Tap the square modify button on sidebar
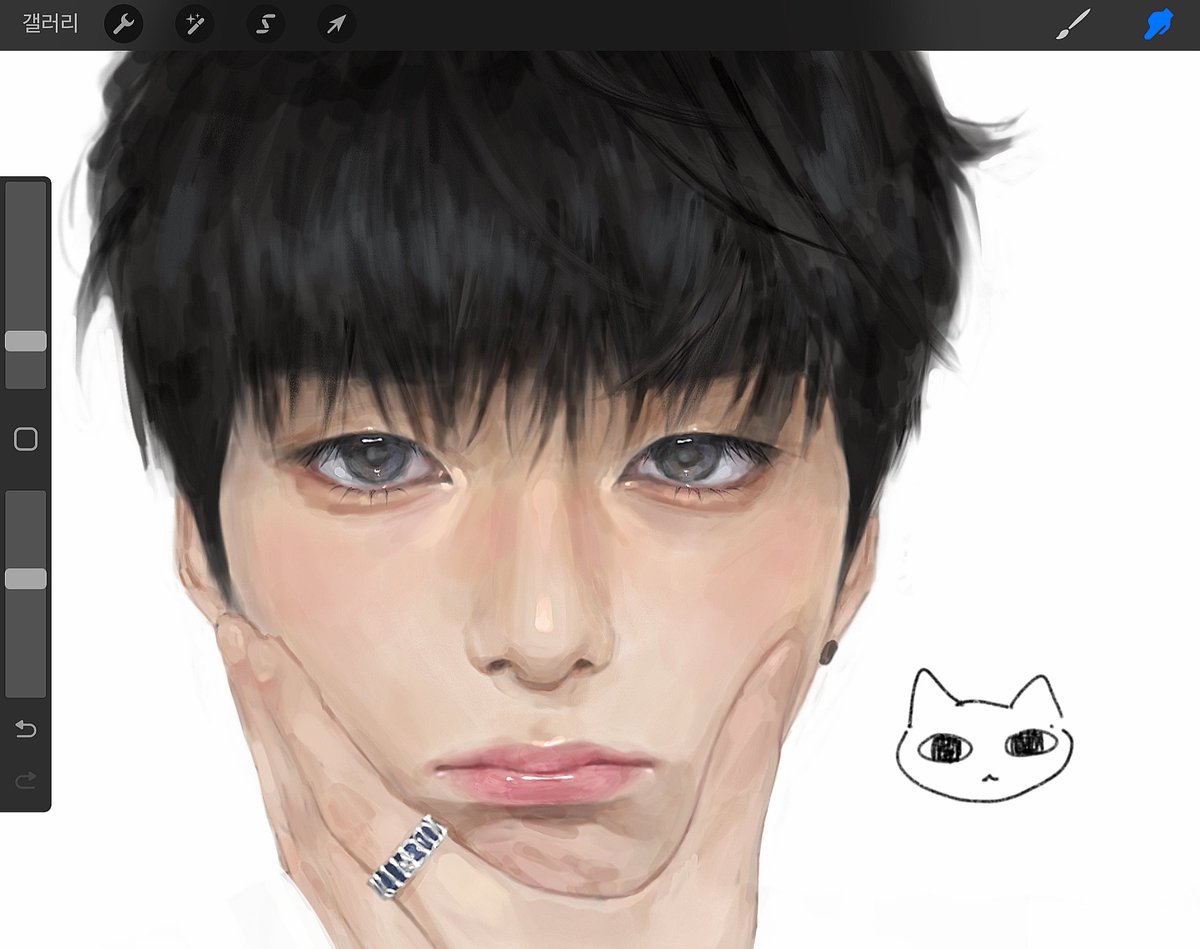The image size is (1200, 949). click(x=26, y=439)
